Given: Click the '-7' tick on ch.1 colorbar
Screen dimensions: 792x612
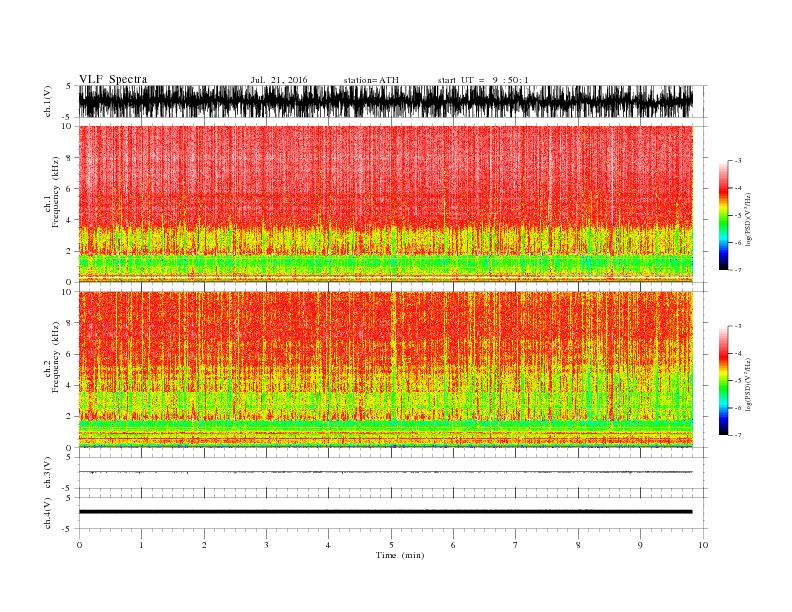Looking at the screenshot, I should point(738,270).
